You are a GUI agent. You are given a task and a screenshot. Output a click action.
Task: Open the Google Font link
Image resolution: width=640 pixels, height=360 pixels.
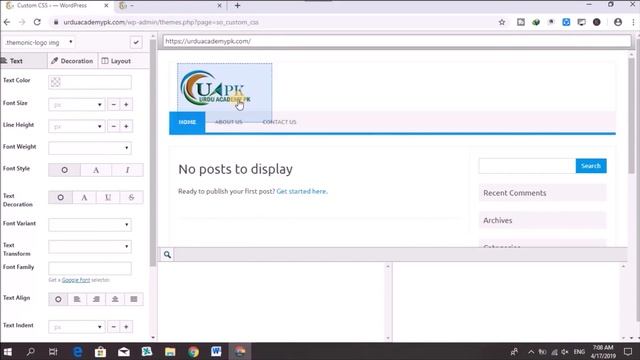click(x=76, y=280)
